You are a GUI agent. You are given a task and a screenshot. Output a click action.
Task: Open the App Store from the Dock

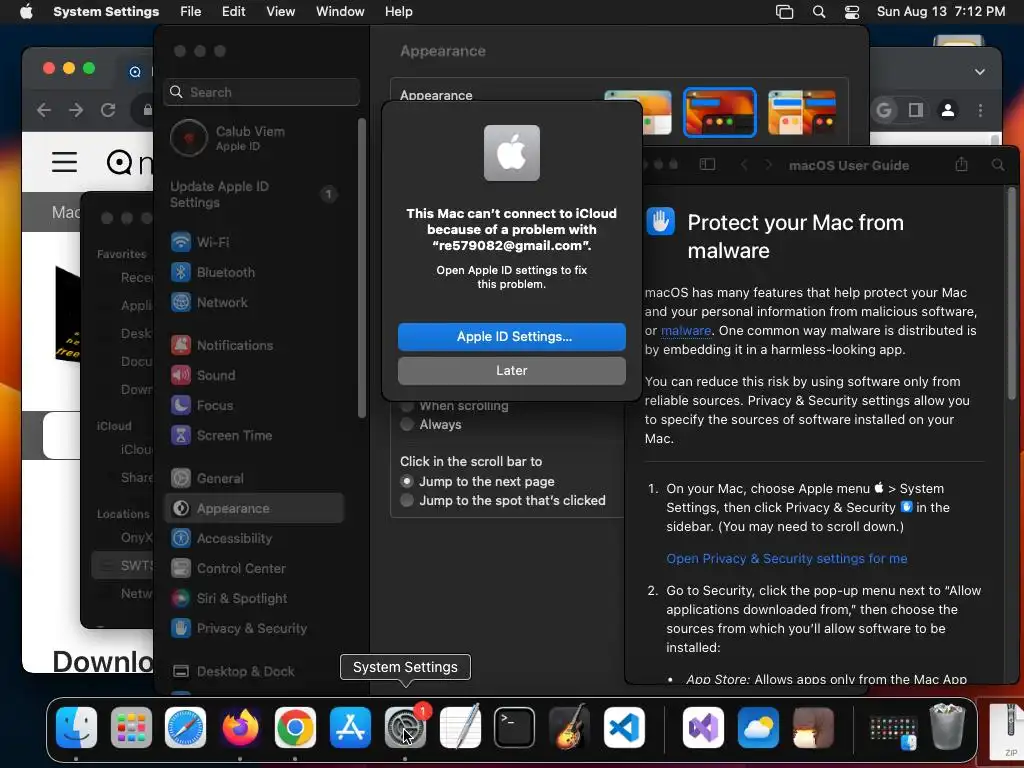[350, 727]
